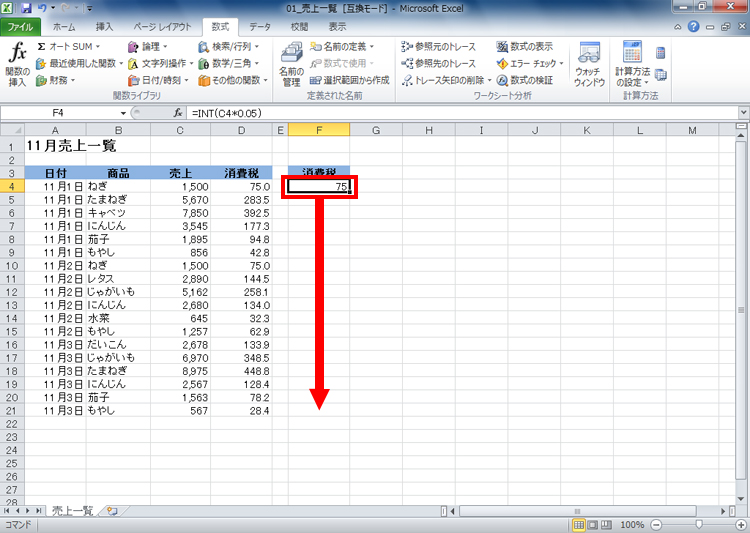Click the insert new worksheet icon
The image size is (750, 533).
112,511
